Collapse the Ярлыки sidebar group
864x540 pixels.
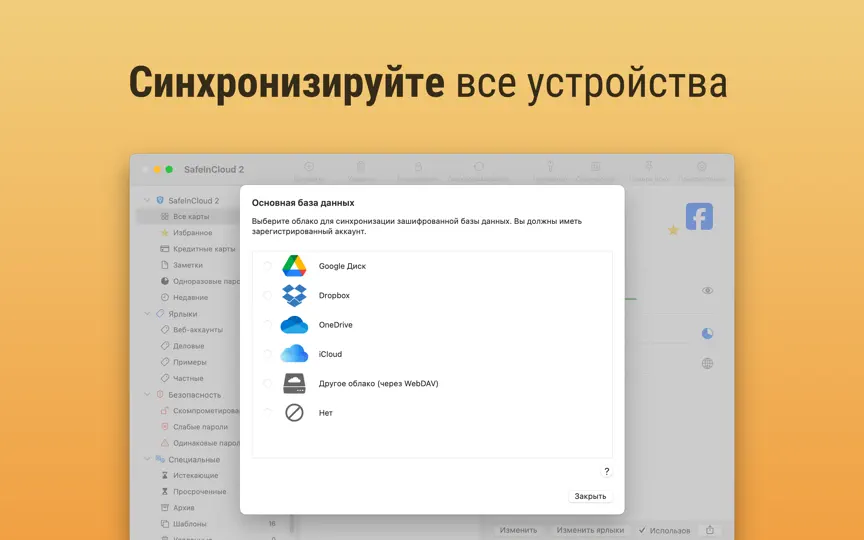147,314
